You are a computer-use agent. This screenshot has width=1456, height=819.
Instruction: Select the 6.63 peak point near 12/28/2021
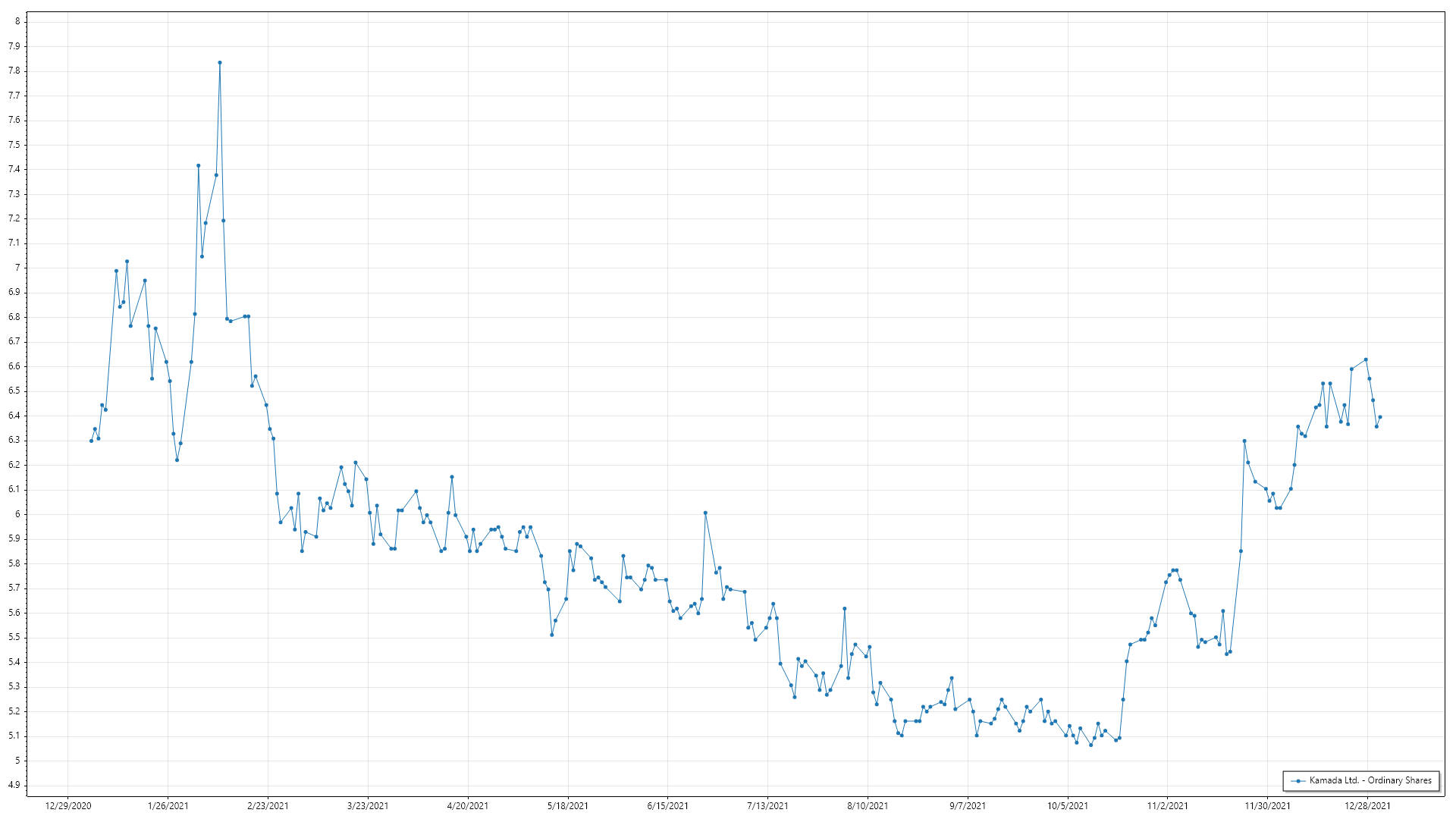1366,359
